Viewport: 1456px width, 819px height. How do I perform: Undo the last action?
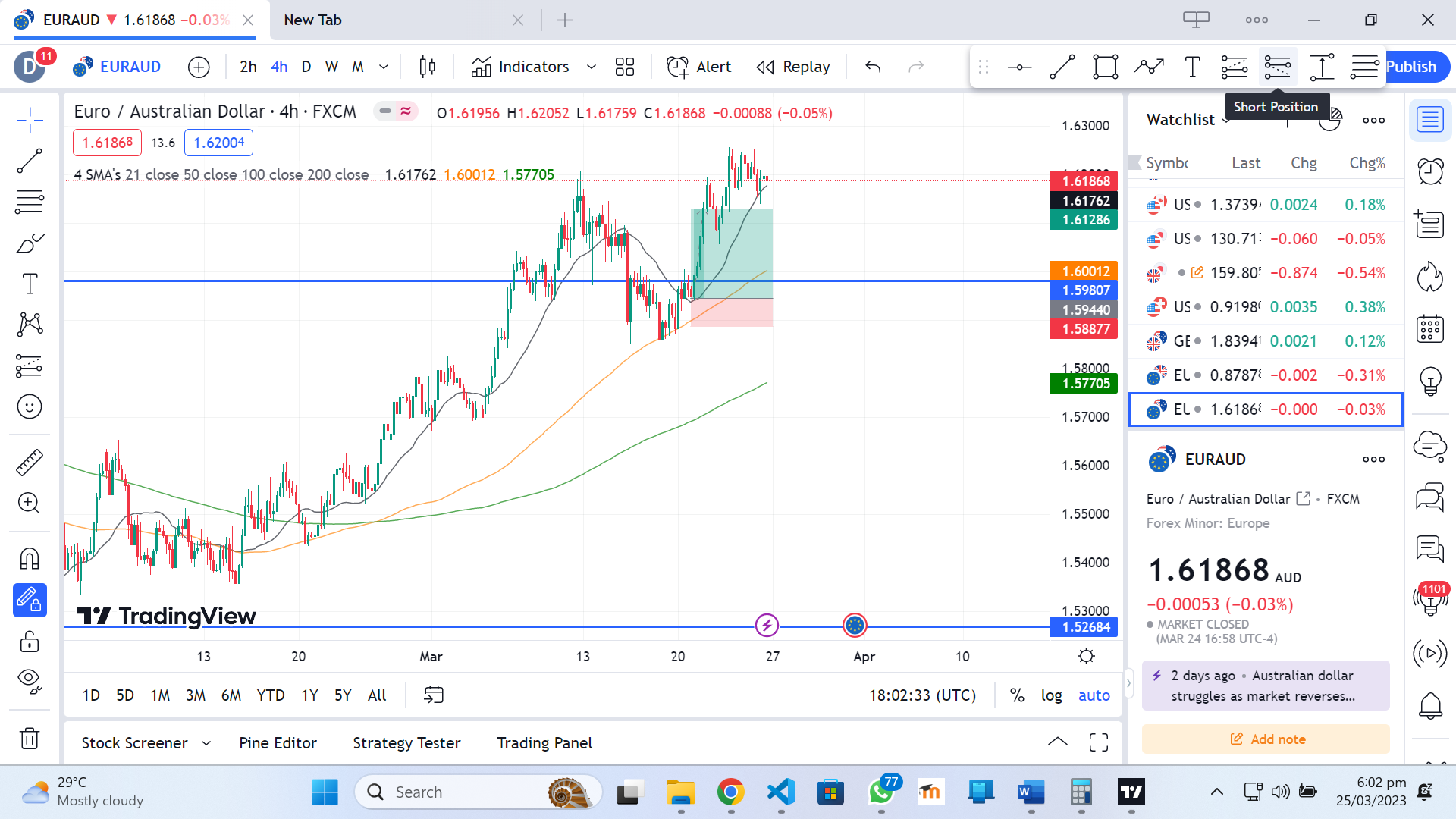[x=873, y=67]
